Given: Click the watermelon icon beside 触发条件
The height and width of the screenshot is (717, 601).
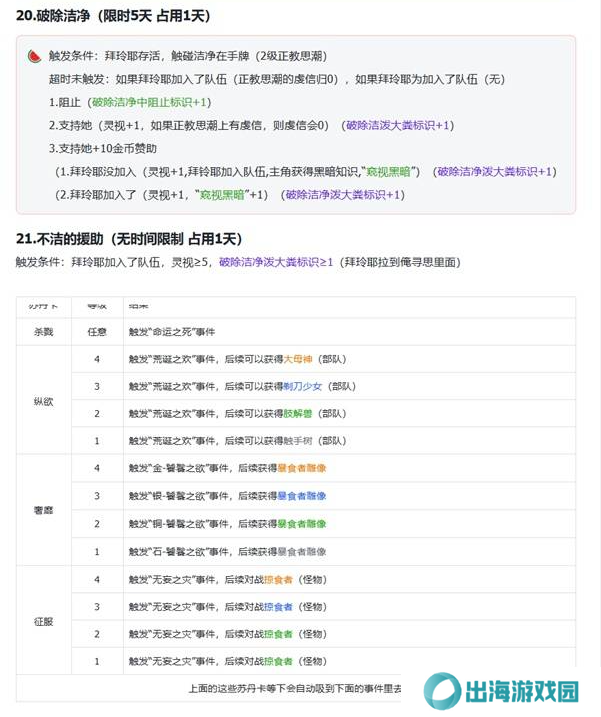Looking at the screenshot, I should pyautogui.click(x=34, y=56).
